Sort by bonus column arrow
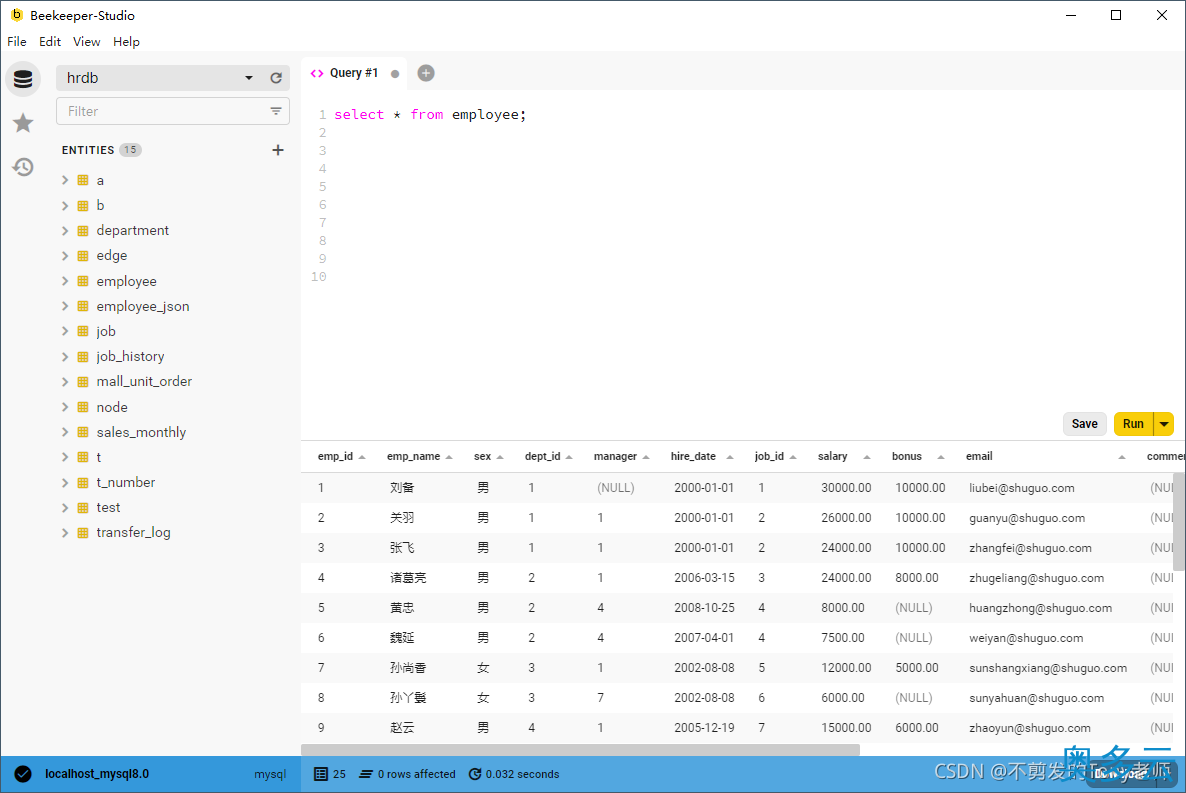 click(941, 457)
